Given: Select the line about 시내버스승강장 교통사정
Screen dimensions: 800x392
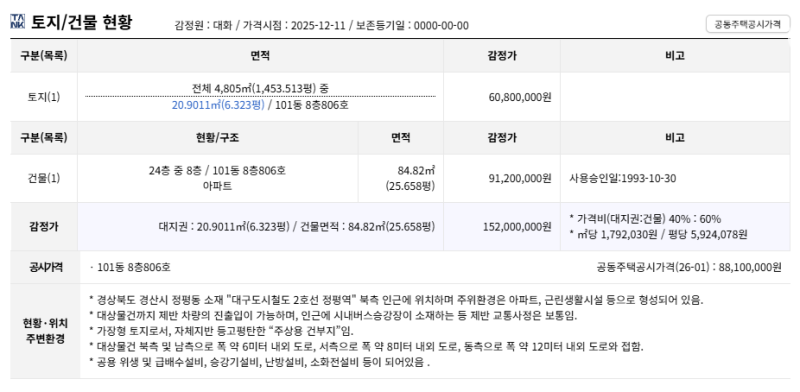Looking at the screenshot, I should (x=333, y=315).
